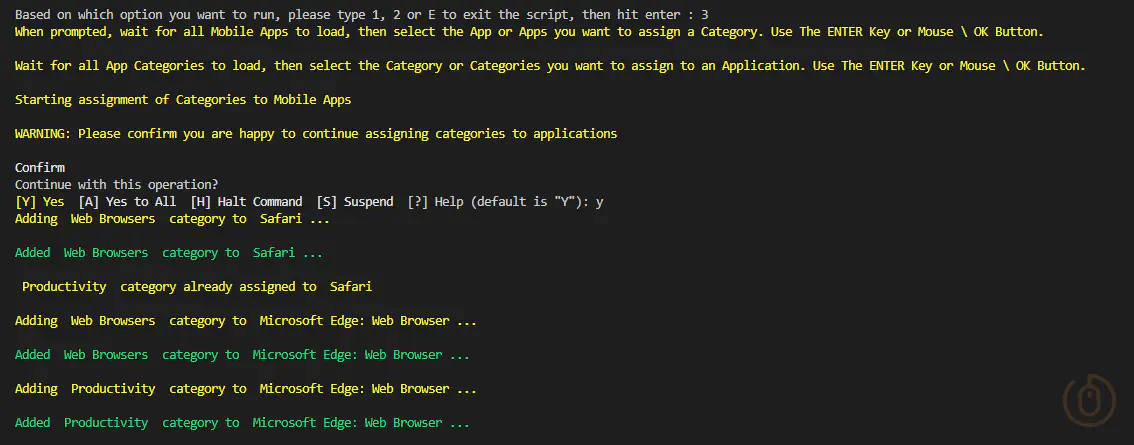Click "Starting assignment of Categories to Mobile Apps" line
Image resolution: width=1134 pixels, height=445 pixels.
[x=183, y=99]
